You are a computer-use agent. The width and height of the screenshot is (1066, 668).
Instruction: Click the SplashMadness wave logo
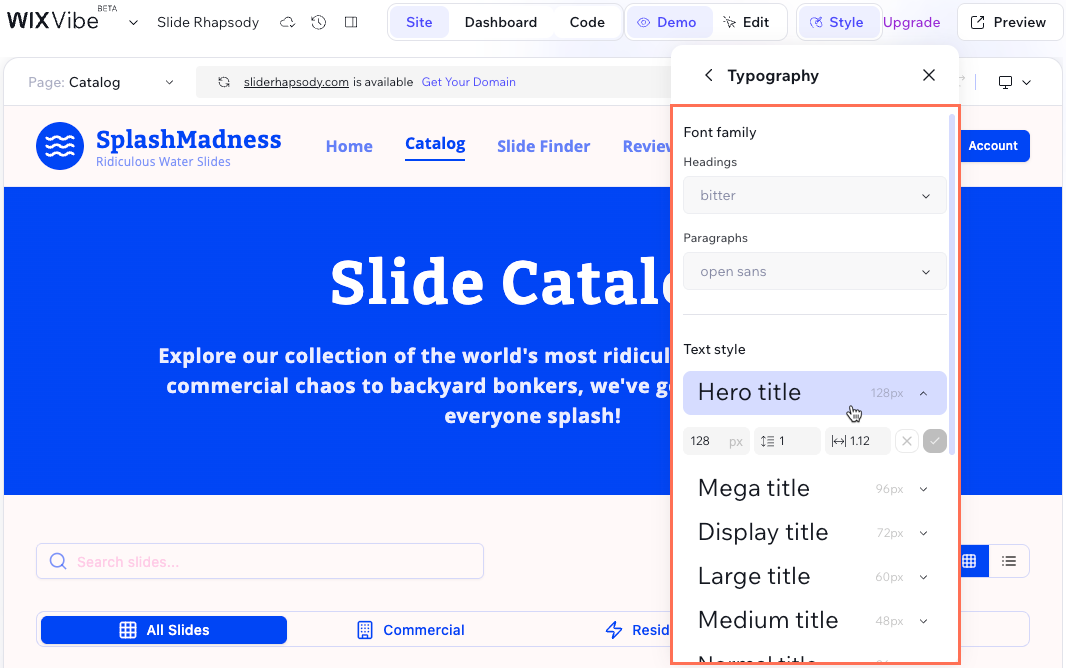pos(60,145)
